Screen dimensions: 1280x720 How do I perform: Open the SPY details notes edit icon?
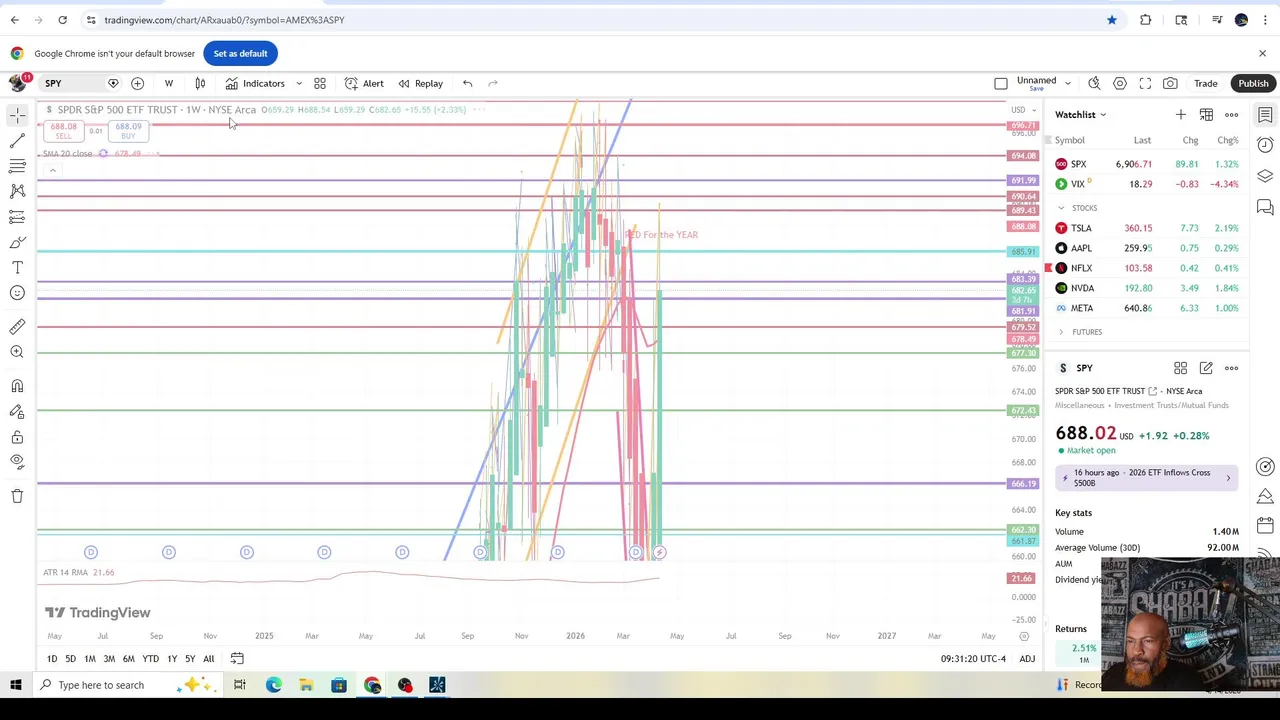pos(1206,368)
